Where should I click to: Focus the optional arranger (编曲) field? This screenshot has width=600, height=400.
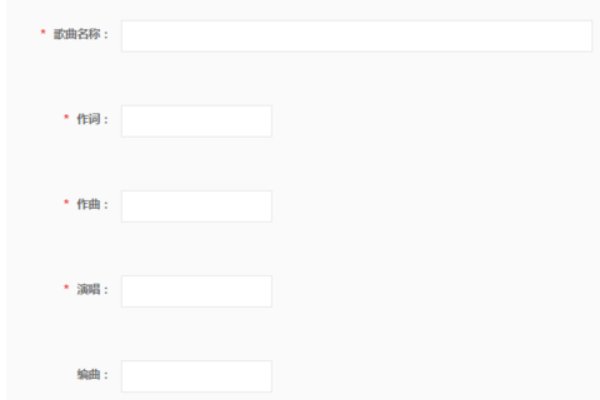(196, 376)
